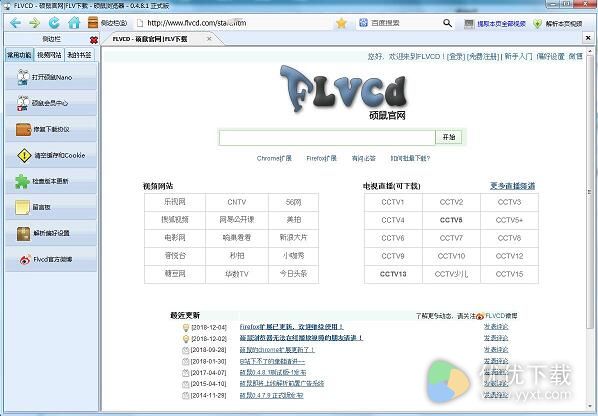Select CCTV5+ live channel

coord(509,220)
